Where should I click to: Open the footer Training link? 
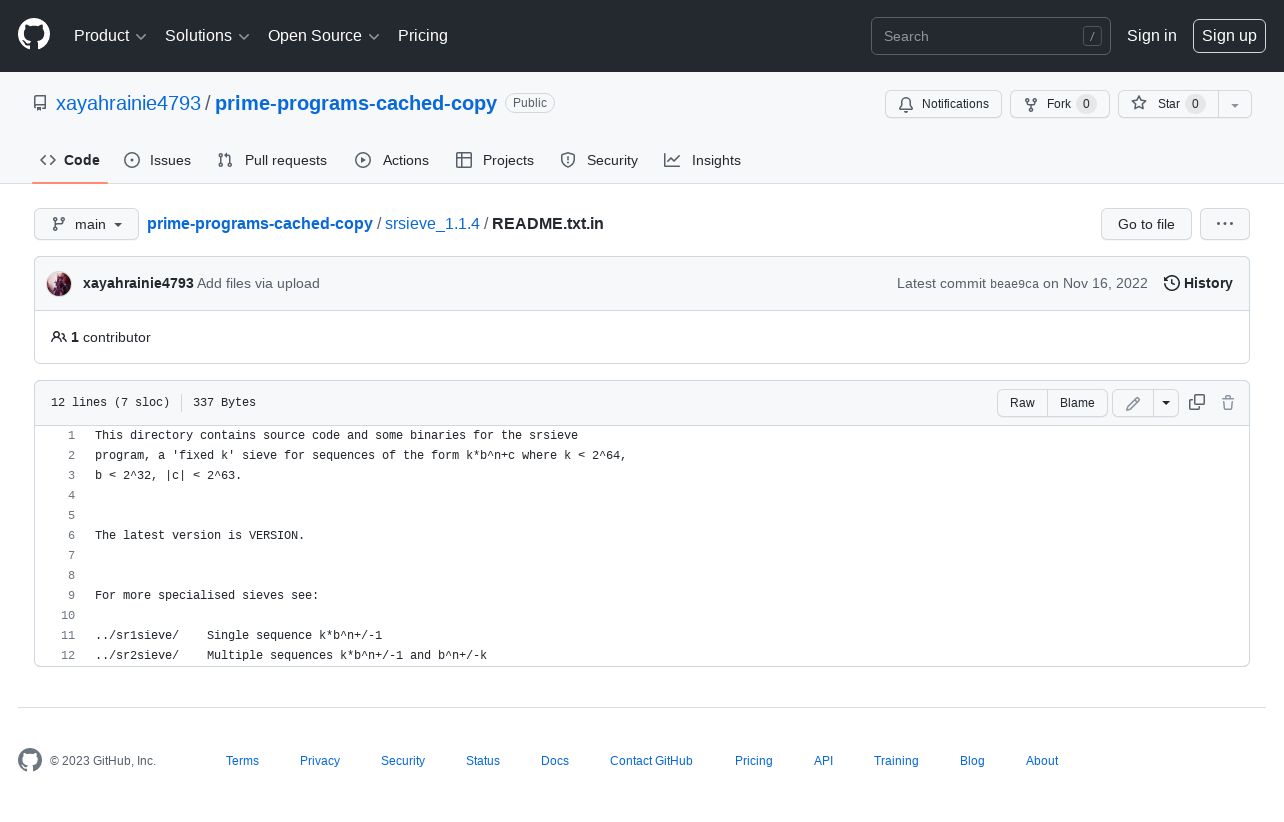(896, 761)
